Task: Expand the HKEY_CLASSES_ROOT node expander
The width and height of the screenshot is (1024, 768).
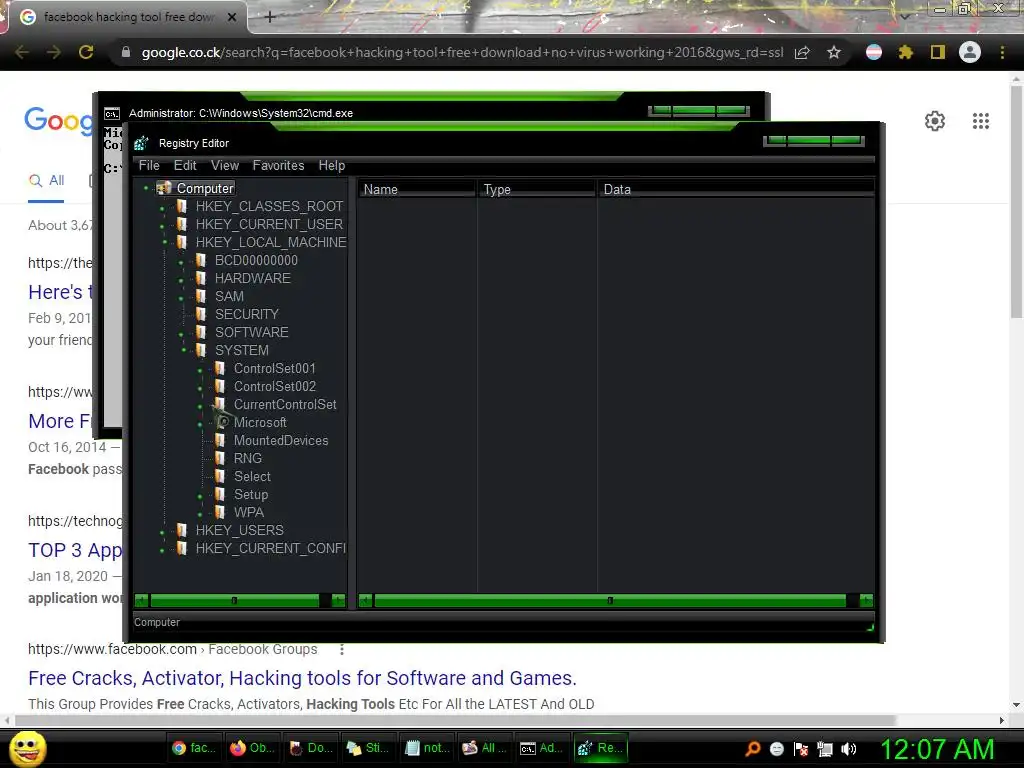Action: (x=162, y=208)
